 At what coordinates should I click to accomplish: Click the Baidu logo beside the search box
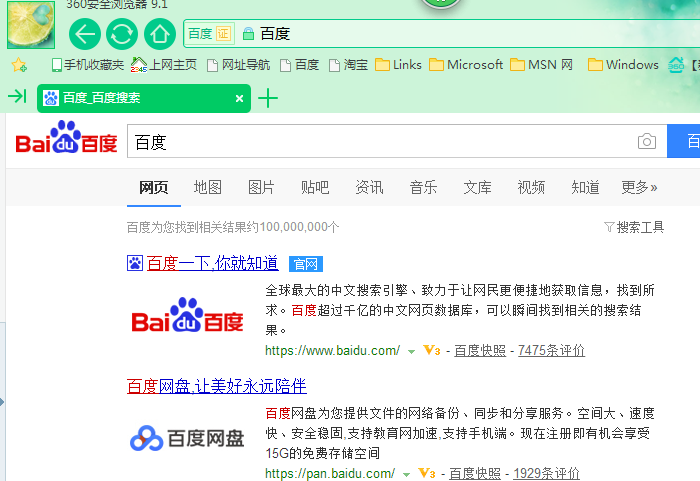click(66, 142)
